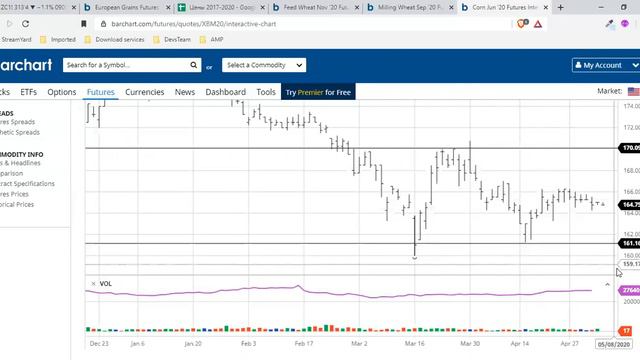
Task: Open the Select a Commodity dropdown
Action: (264, 65)
